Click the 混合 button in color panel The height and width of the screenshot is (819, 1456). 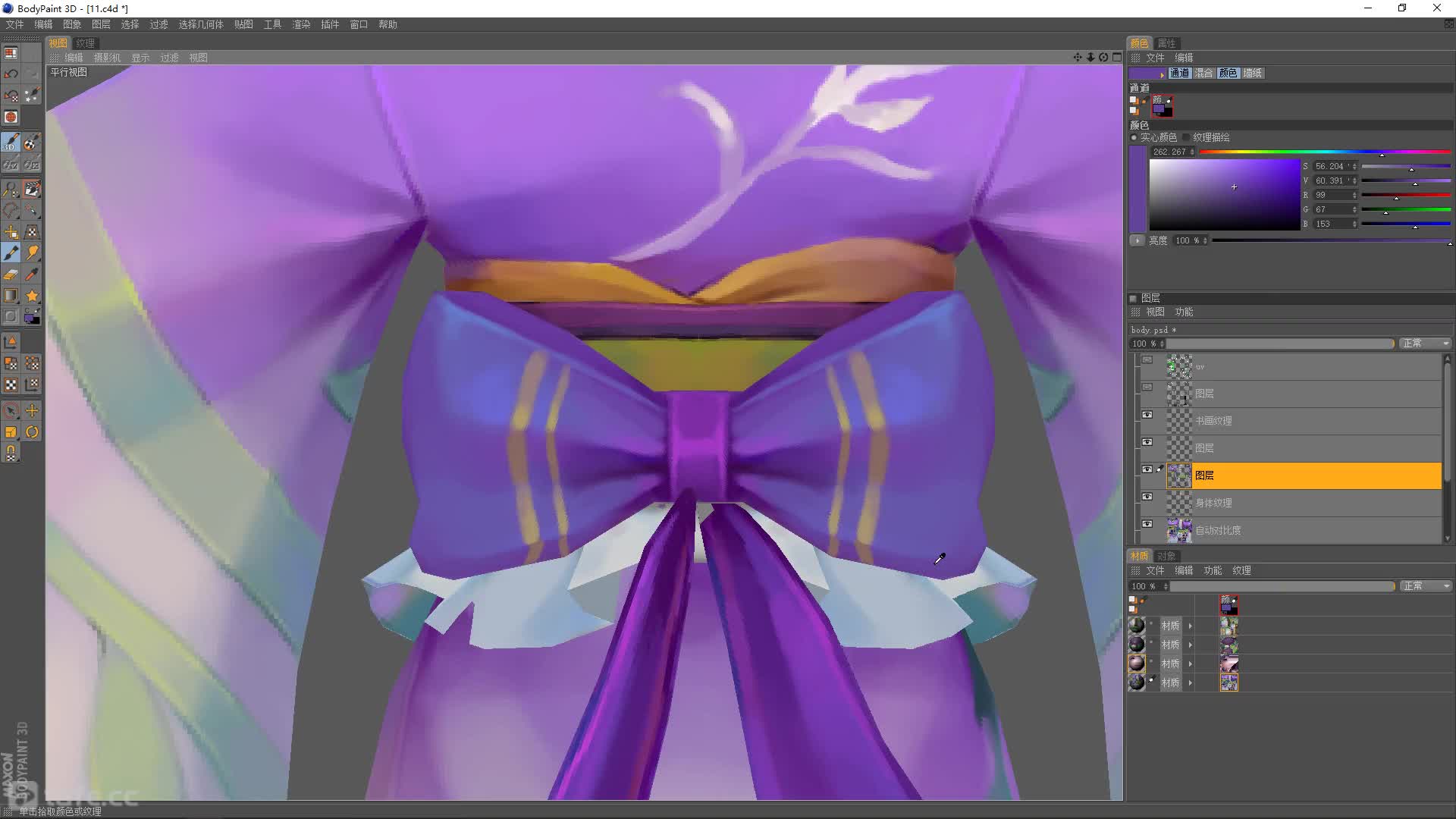[x=1203, y=73]
